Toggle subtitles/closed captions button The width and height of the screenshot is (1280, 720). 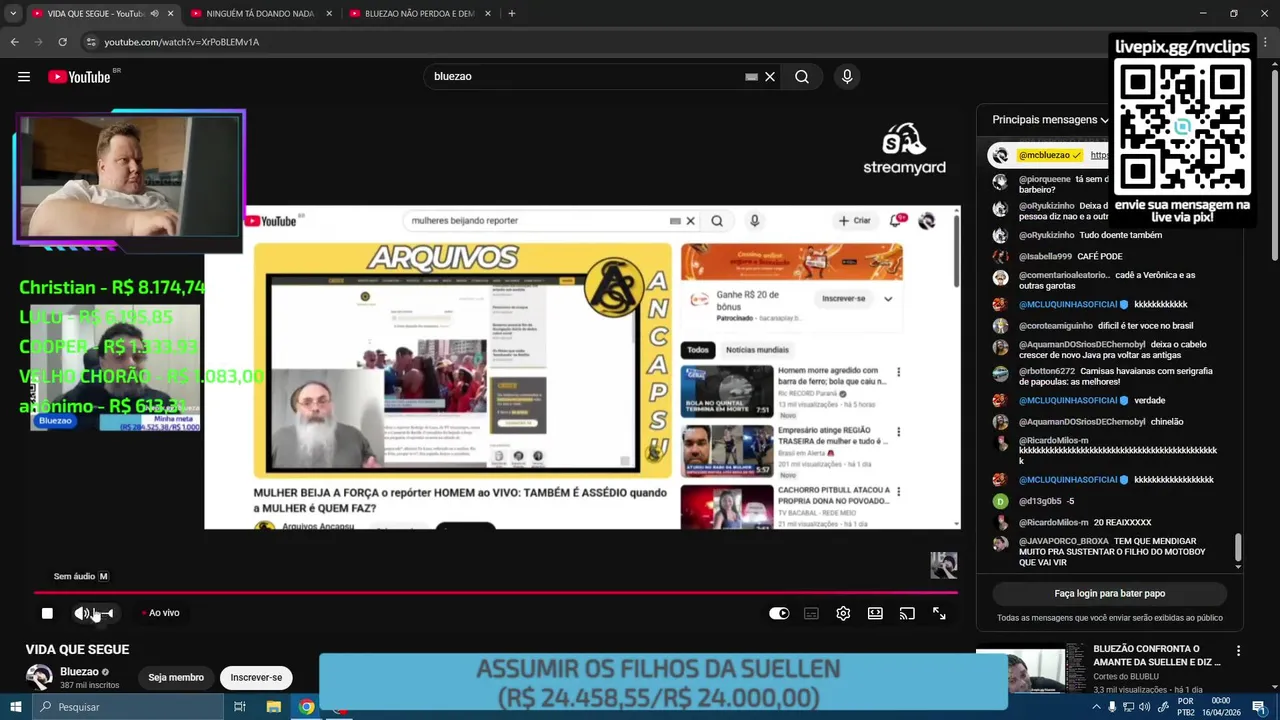[811, 613]
